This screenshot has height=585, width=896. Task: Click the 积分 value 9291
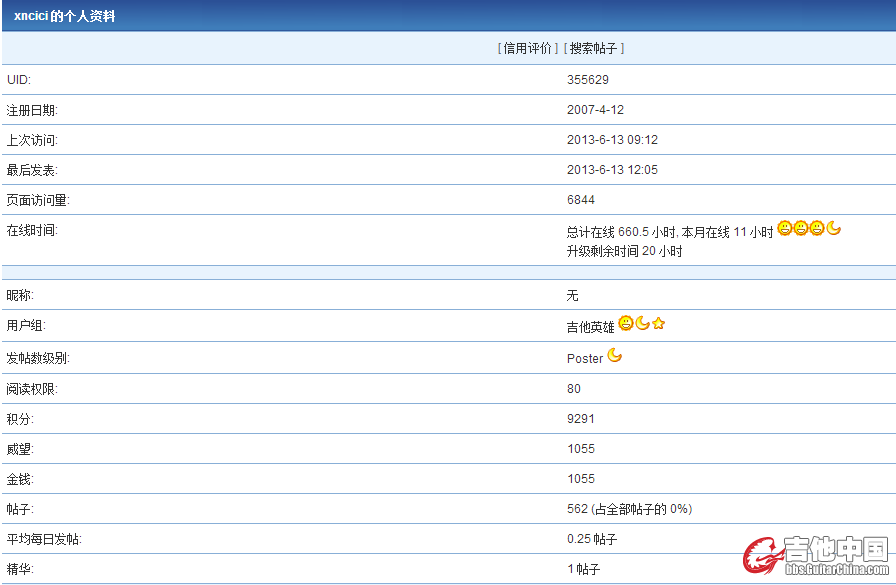(580, 419)
